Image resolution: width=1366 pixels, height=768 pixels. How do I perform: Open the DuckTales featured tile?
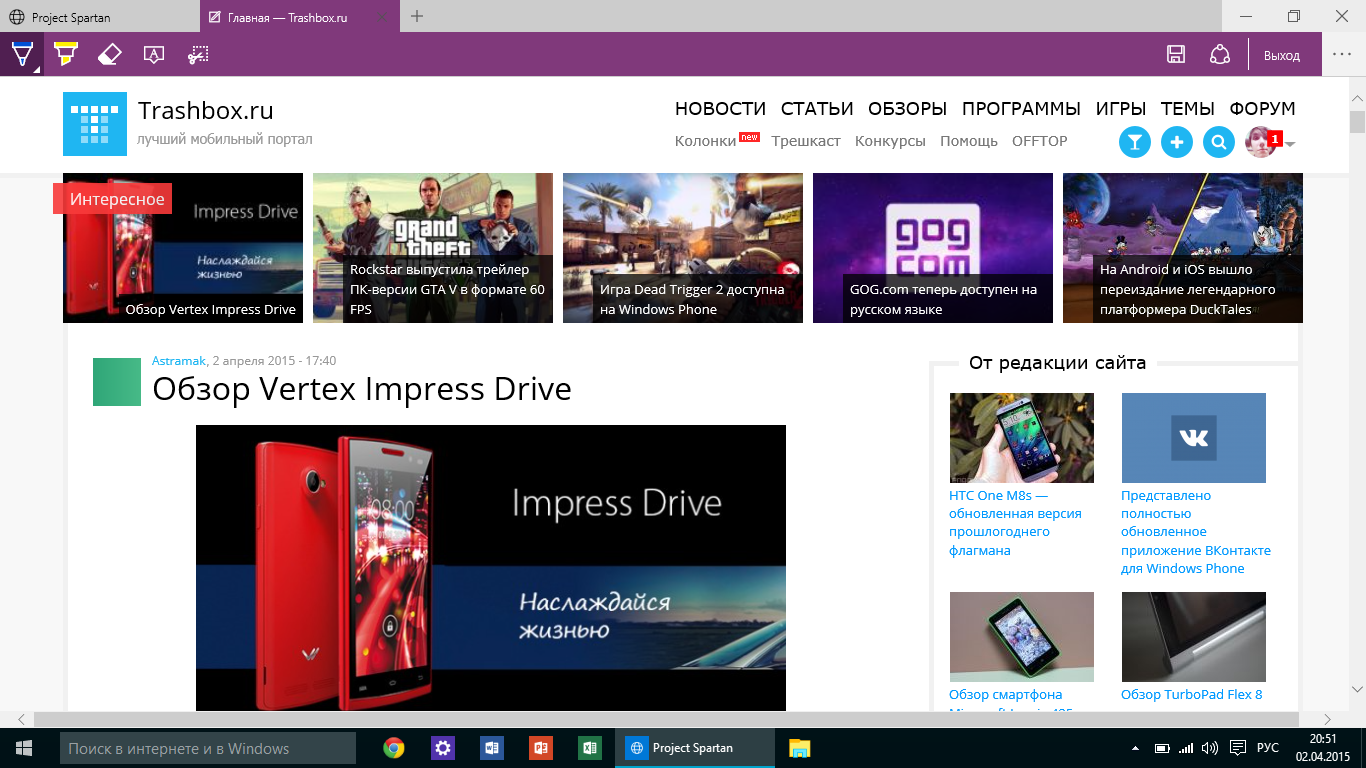[1183, 248]
